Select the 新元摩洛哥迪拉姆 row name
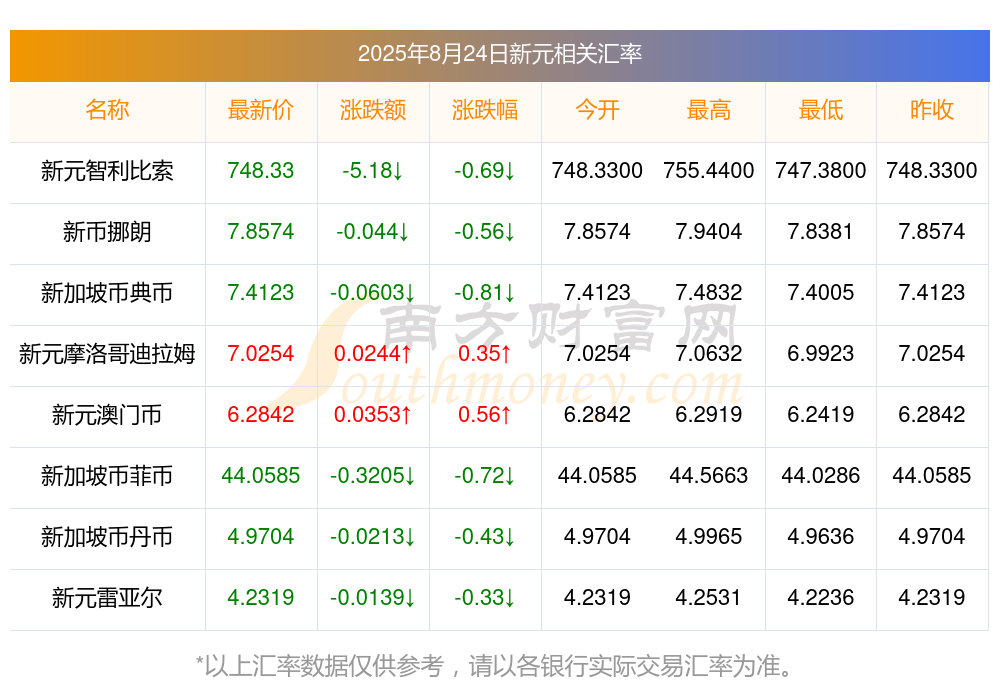Image resolution: width=1000 pixels, height=698 pixels. click(107, 353)
